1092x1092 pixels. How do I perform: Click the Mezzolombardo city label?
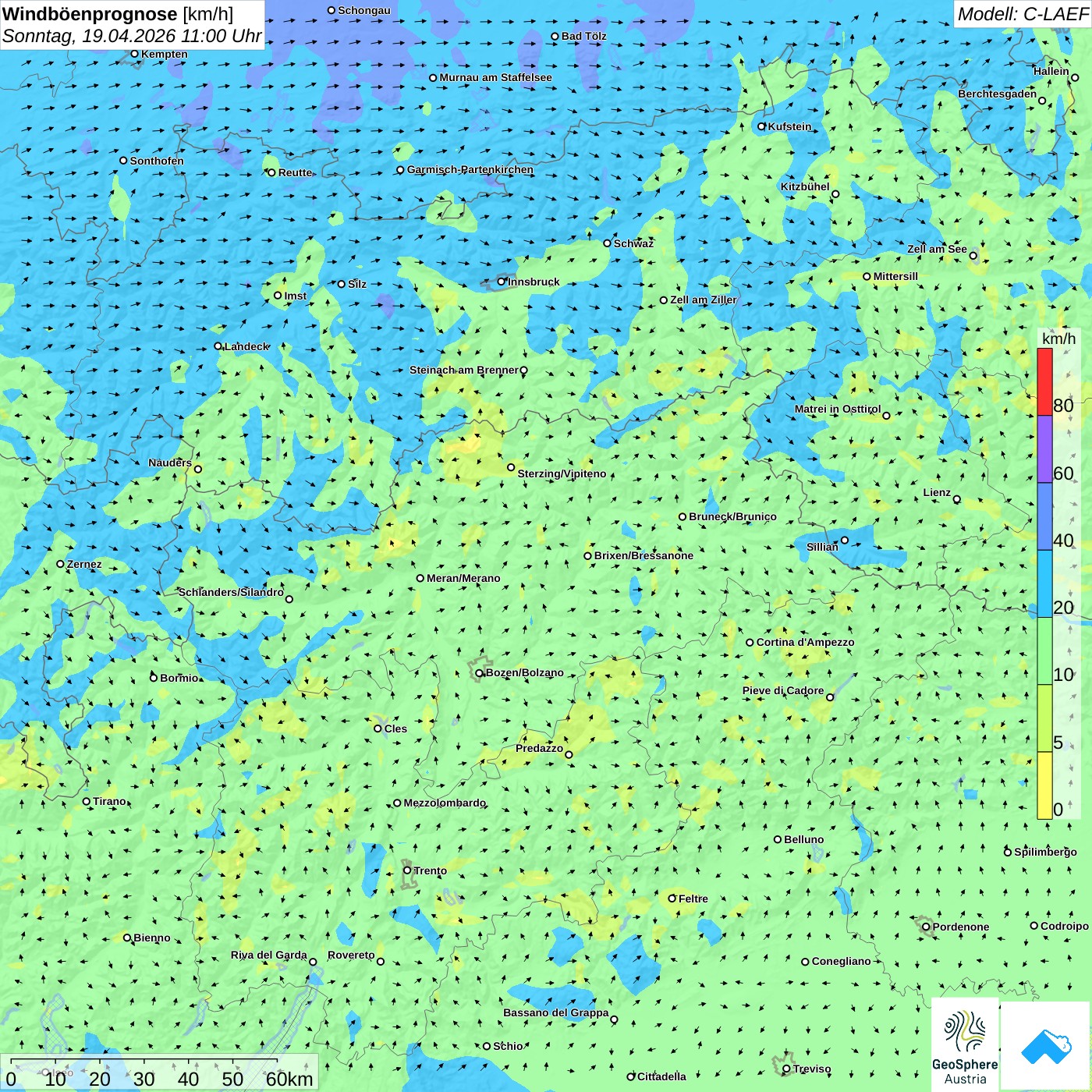445,803
